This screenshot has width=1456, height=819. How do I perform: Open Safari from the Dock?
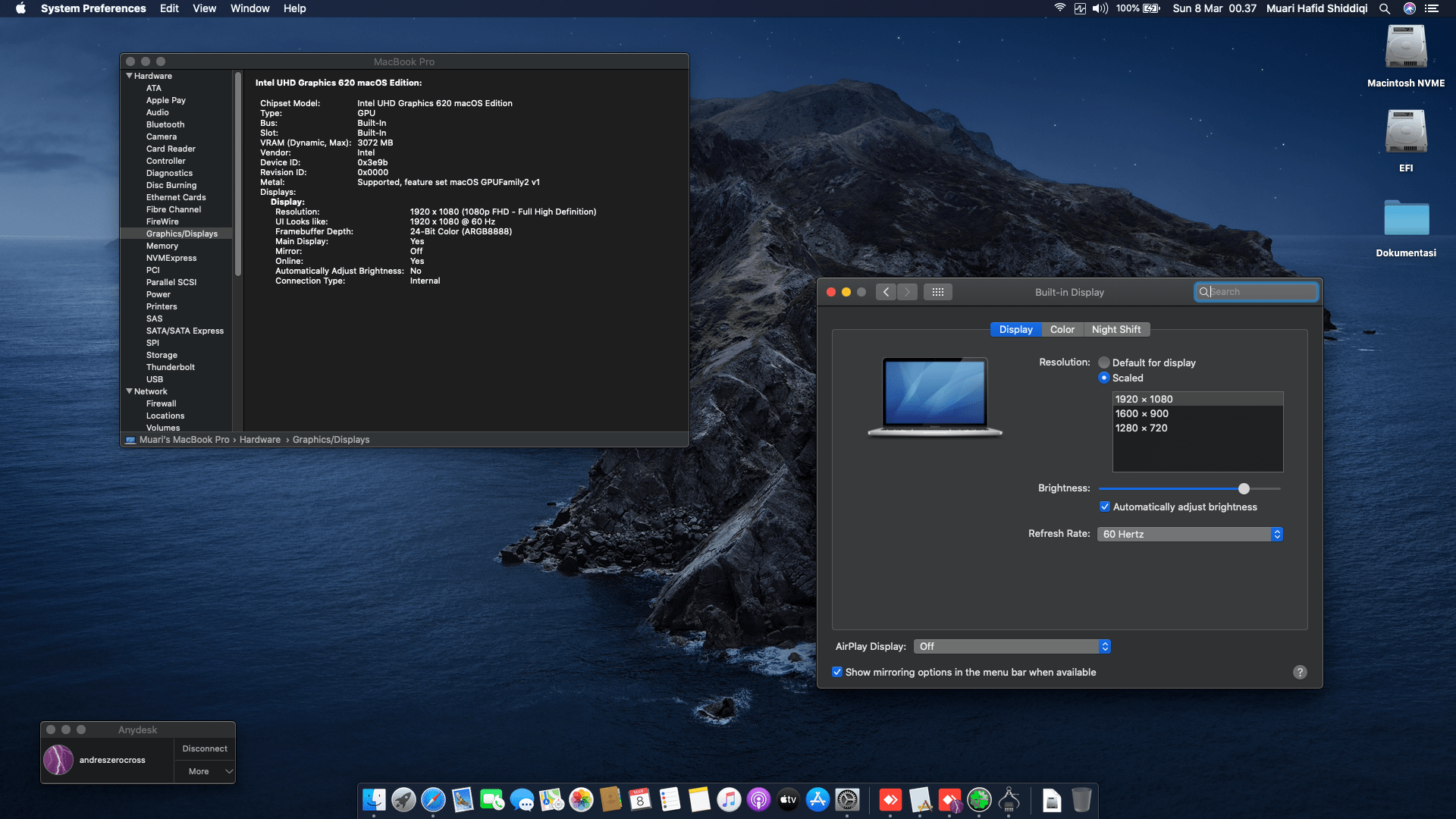pyautogui.click(x=433, y=799)
